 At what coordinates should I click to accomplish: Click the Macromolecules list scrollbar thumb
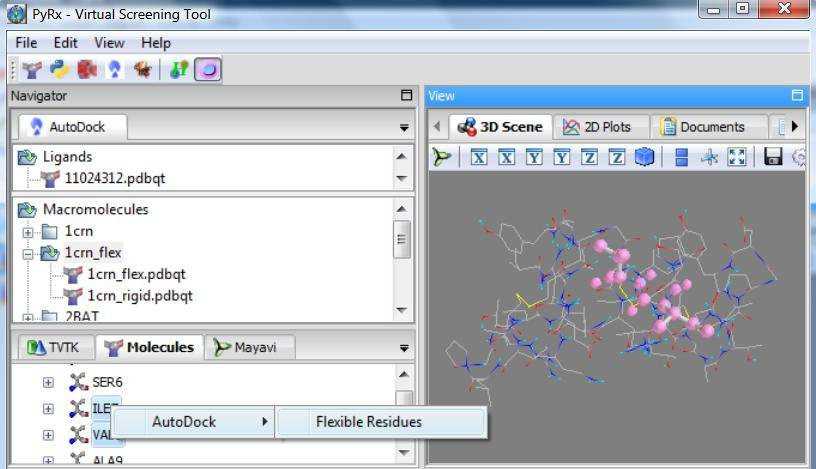coord(402,239)
